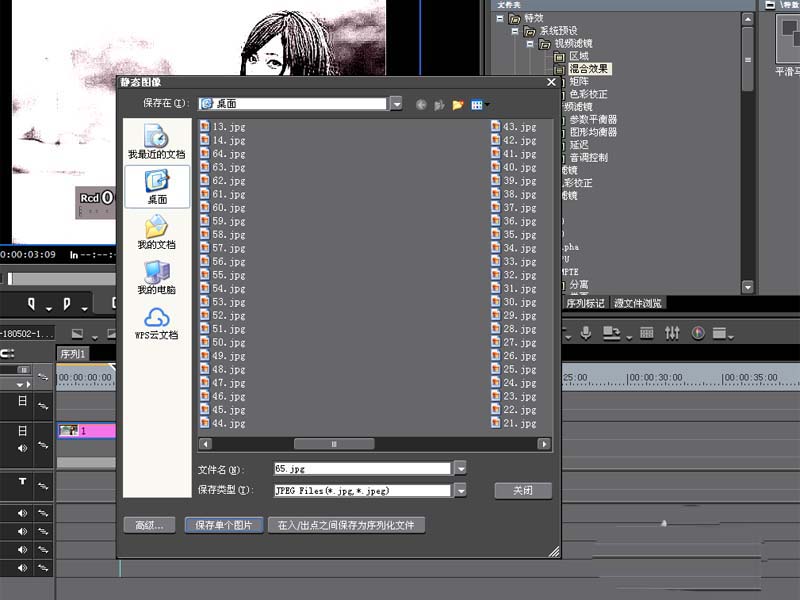Click the vectorscope color wheel icon
800x600 pixels.
pyautogui.click(x=698, y=333)
